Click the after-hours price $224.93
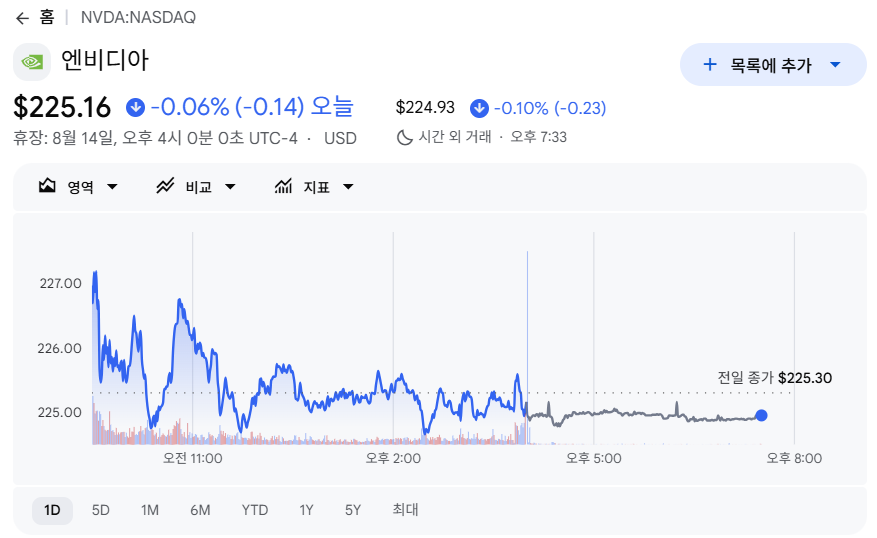Image resolution: width=877 pixels, height=538 pixels. pos(425,107)
